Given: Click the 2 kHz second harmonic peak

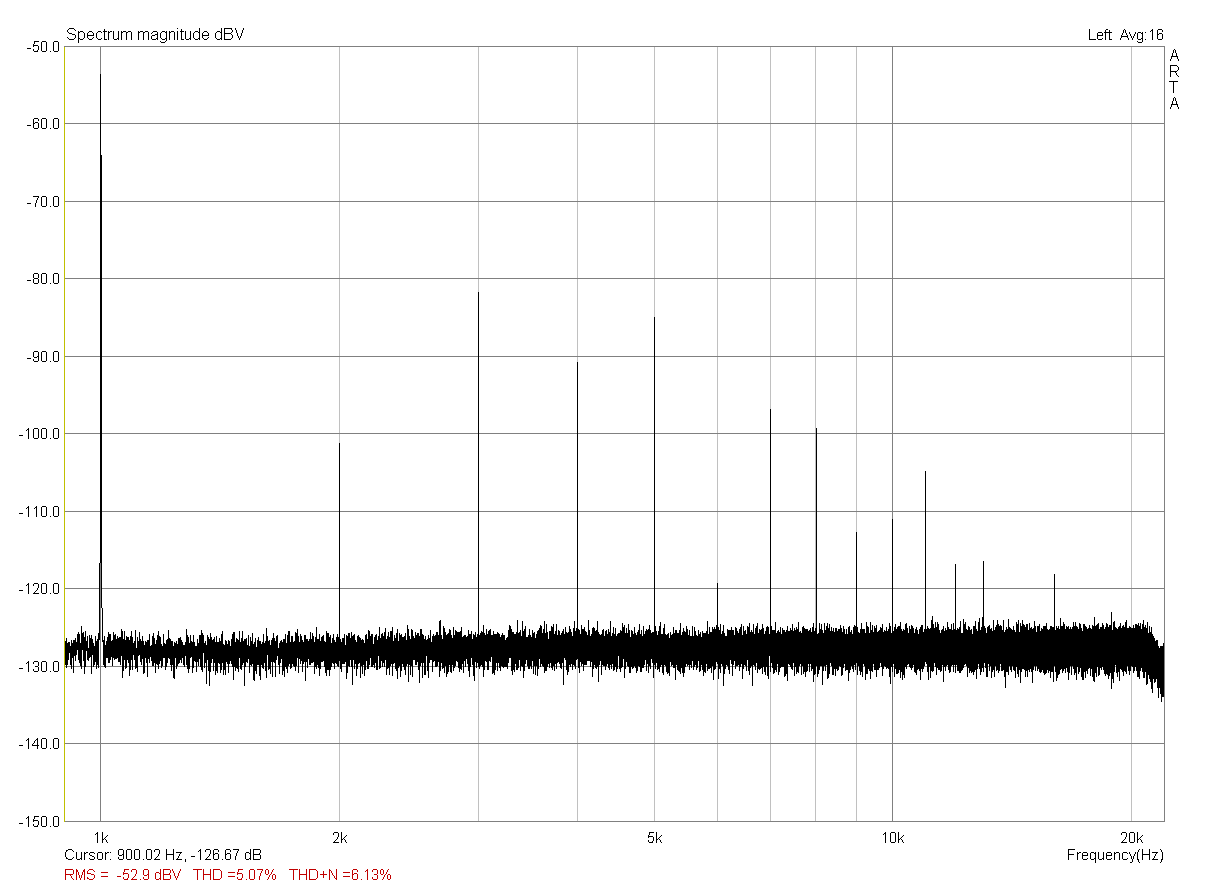Looking at the screenshot, I should pos(340,444).
